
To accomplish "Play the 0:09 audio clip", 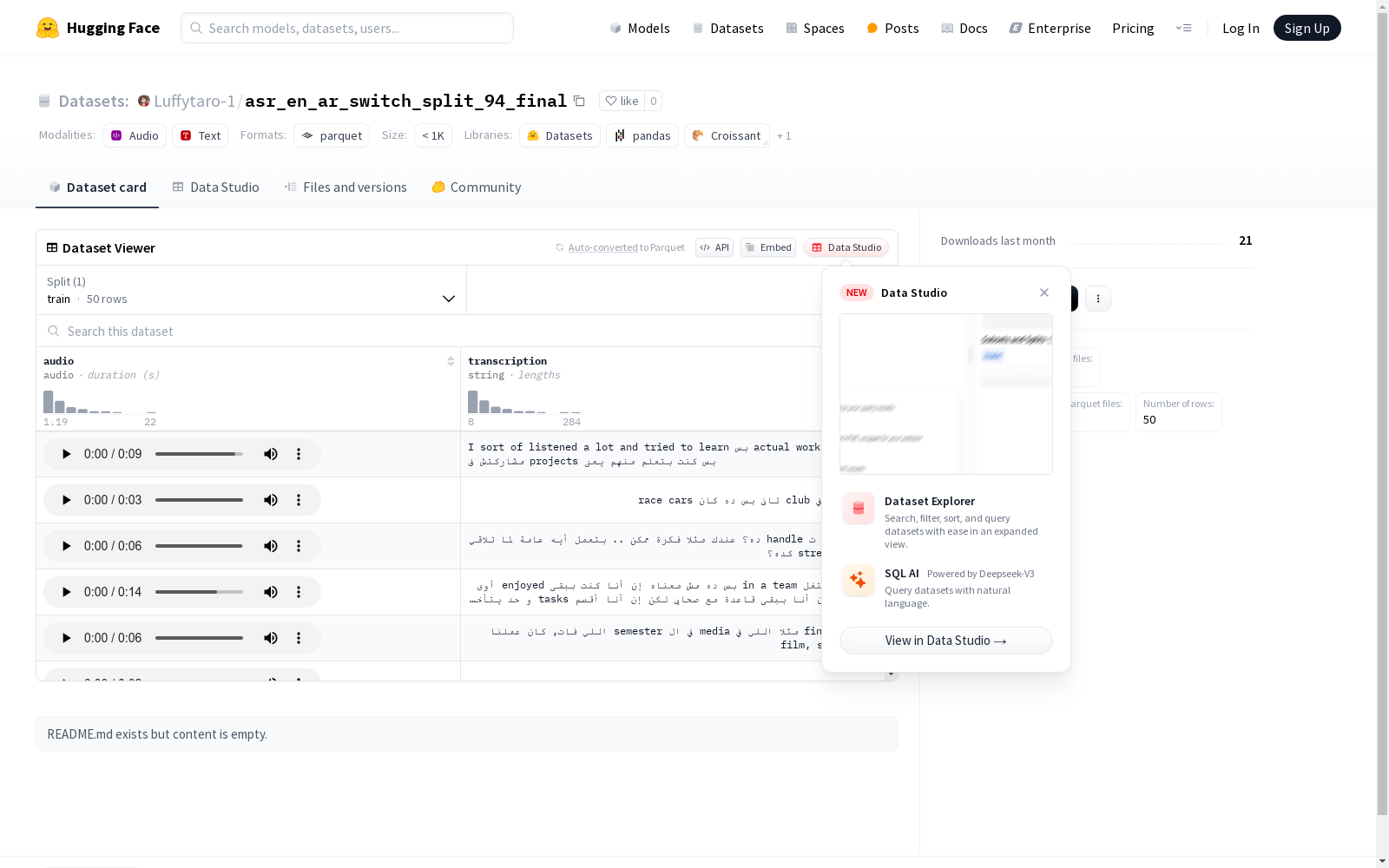I will point(66,454).
